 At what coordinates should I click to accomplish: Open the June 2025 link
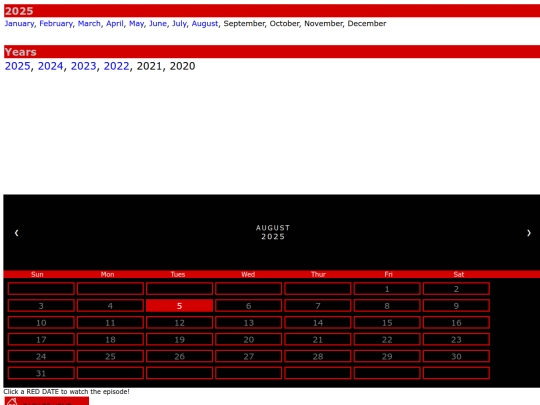point(158,23)
